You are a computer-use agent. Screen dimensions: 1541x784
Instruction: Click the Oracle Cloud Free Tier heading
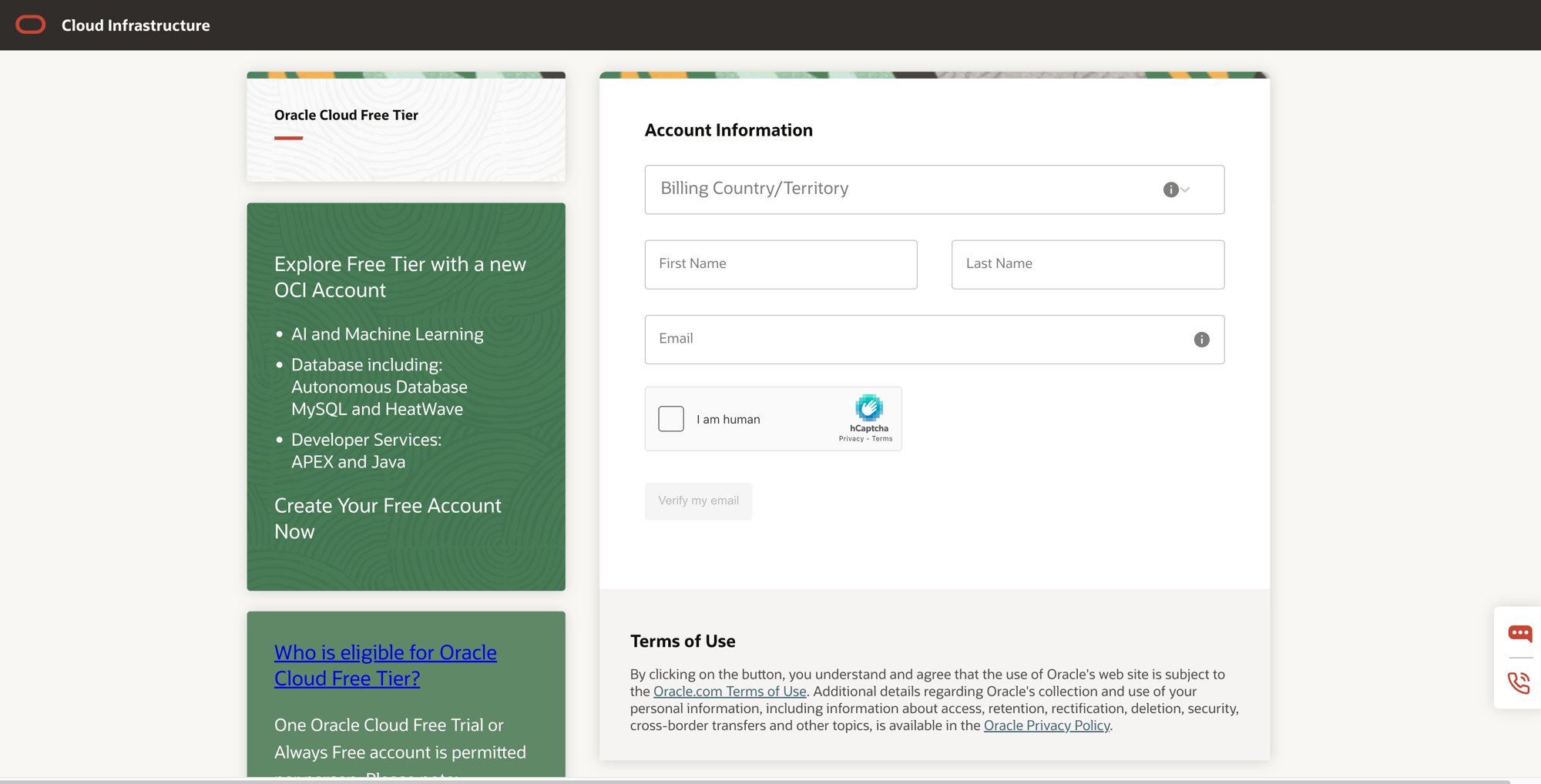[x=346, y=115]
